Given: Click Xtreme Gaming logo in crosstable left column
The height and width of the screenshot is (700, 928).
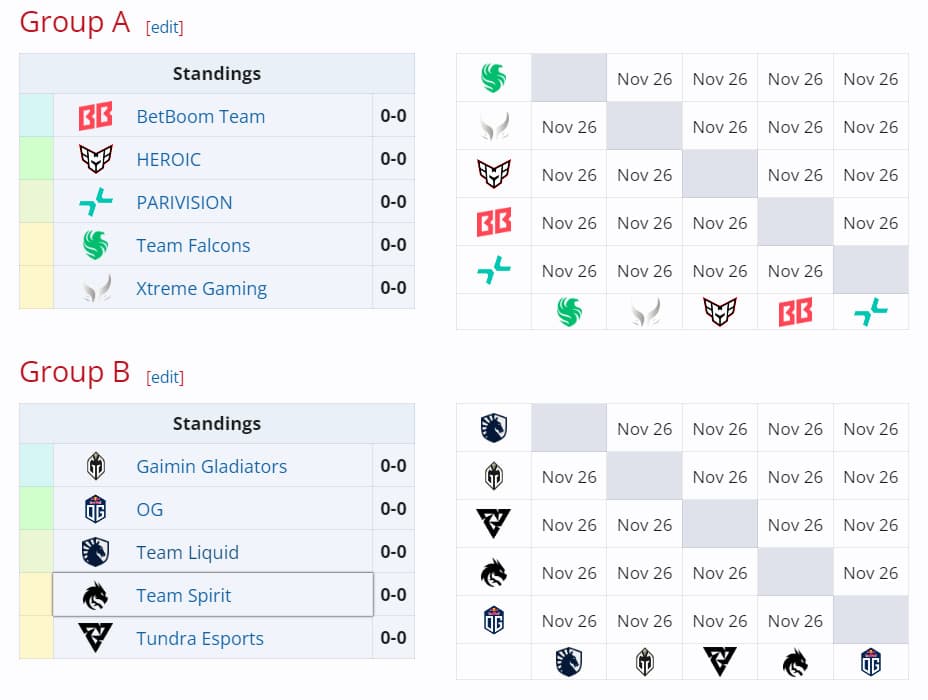Looking at the screenshot, I should [494, 127].
